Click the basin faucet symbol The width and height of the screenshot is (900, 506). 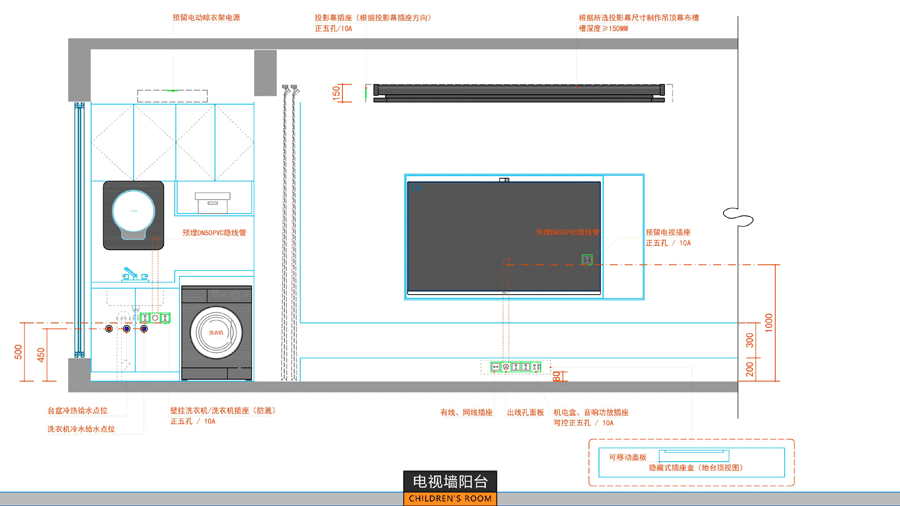[x=134, y=273]
